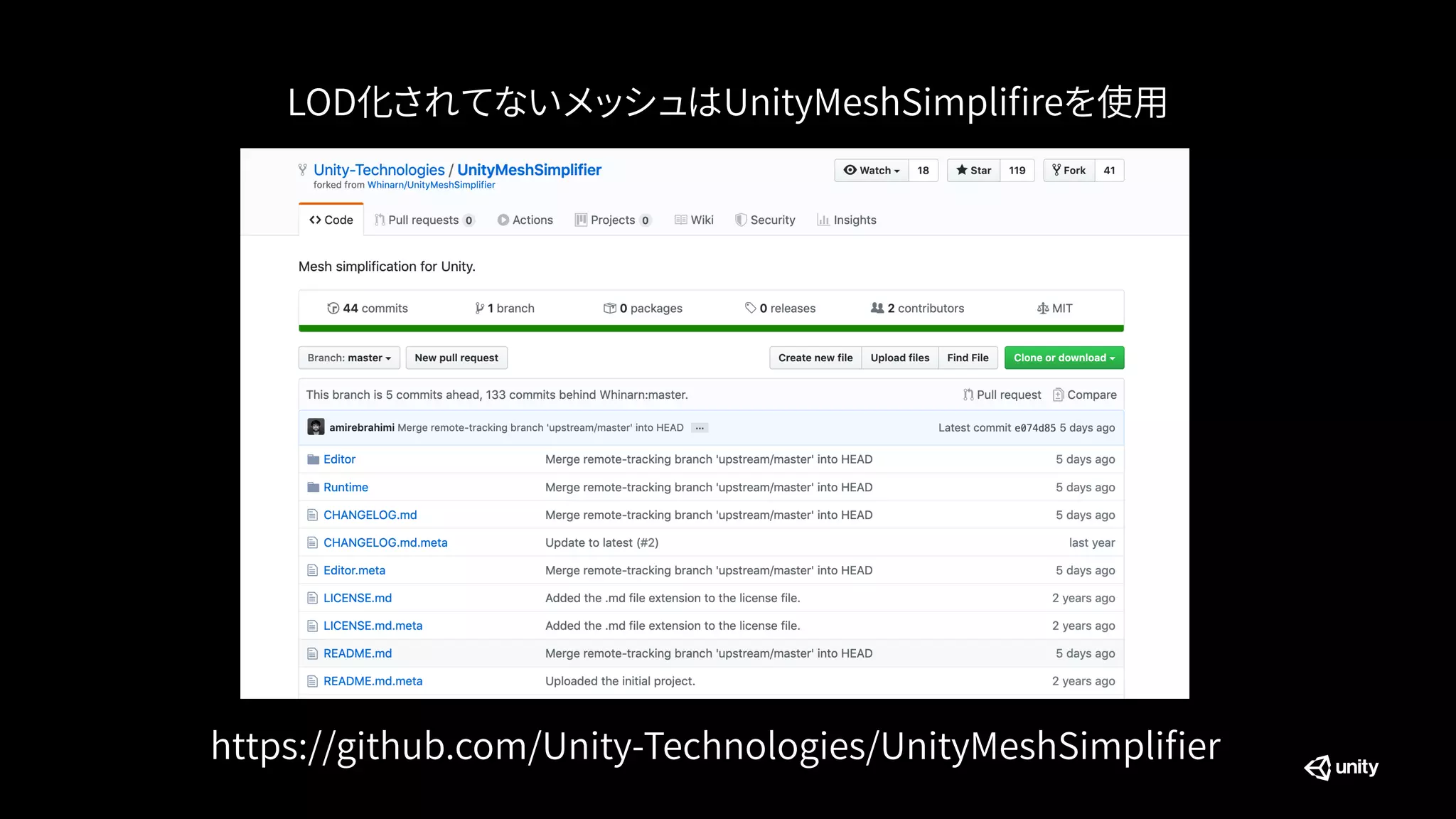Click the README.md file icon
This screenshot has height=819, width=1456.
pyautogui.click(x=312, y=653)
